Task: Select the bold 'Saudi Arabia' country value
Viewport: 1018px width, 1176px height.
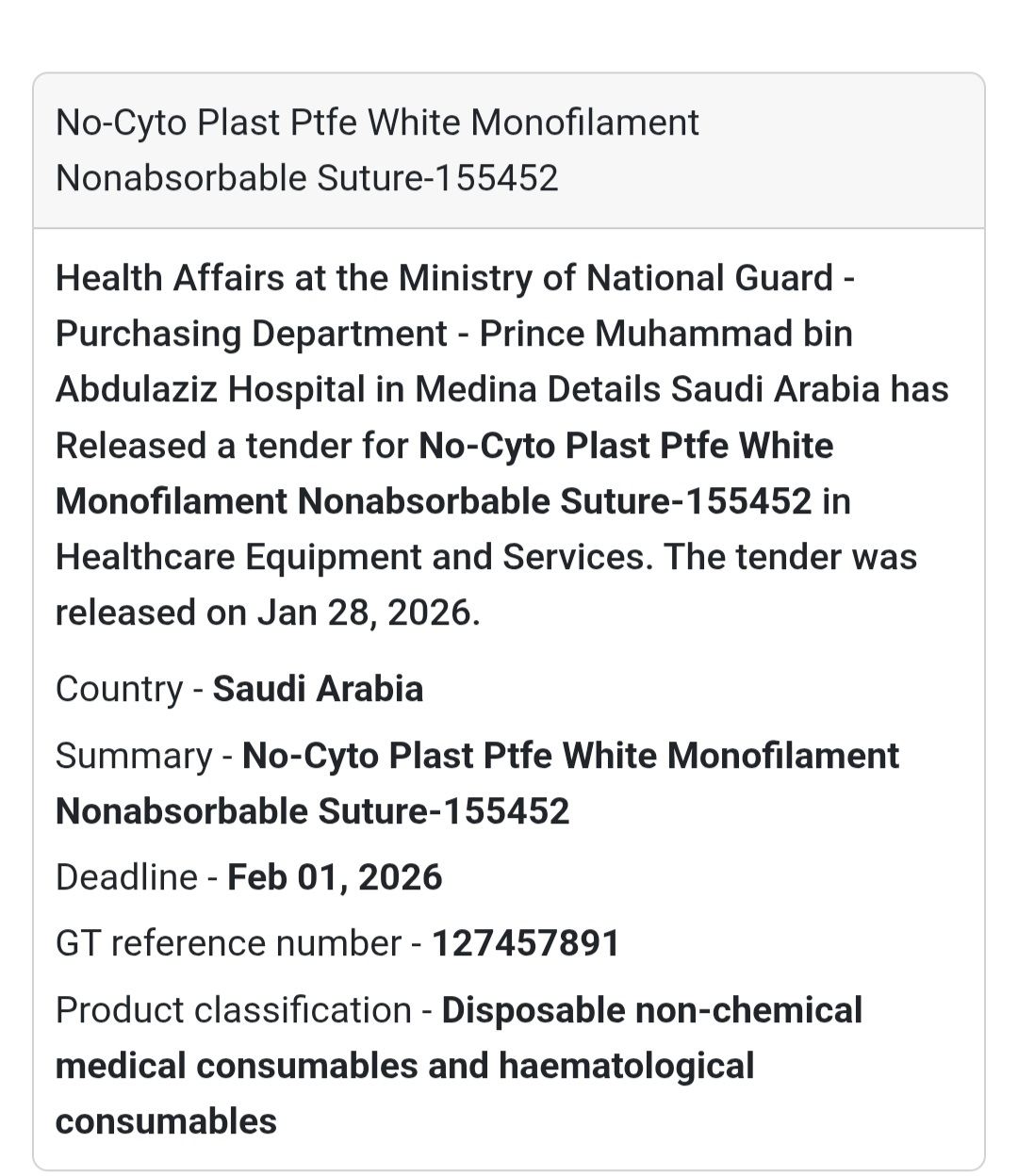Action: pyautogui.click(x=318, y=689)
